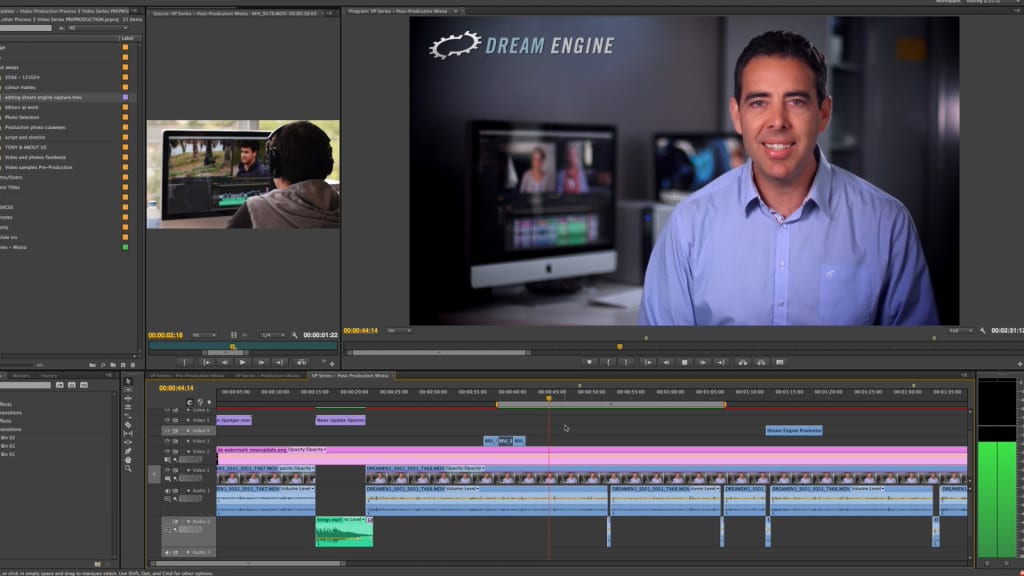Screen dimensions: 1024x576
Task: Click the green label color swatch
Action: pos(125,248)
